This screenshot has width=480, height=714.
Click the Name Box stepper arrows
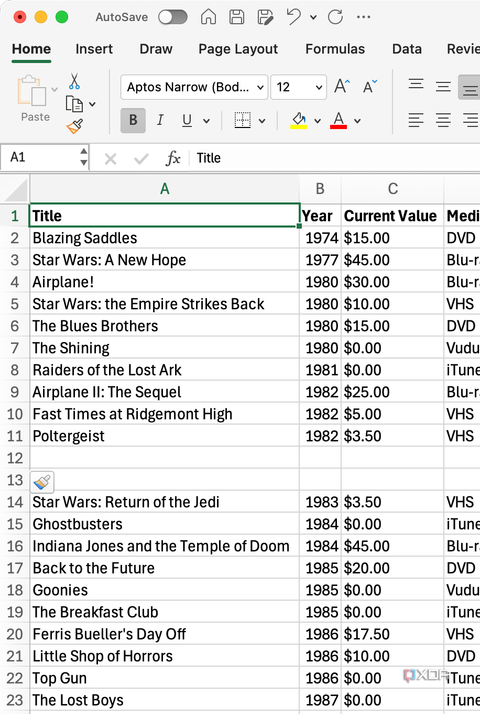(x=84, y=157)
